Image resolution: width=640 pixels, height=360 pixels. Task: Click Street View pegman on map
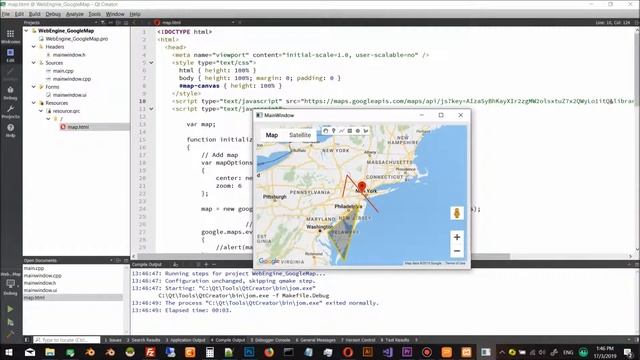[457, 213]
